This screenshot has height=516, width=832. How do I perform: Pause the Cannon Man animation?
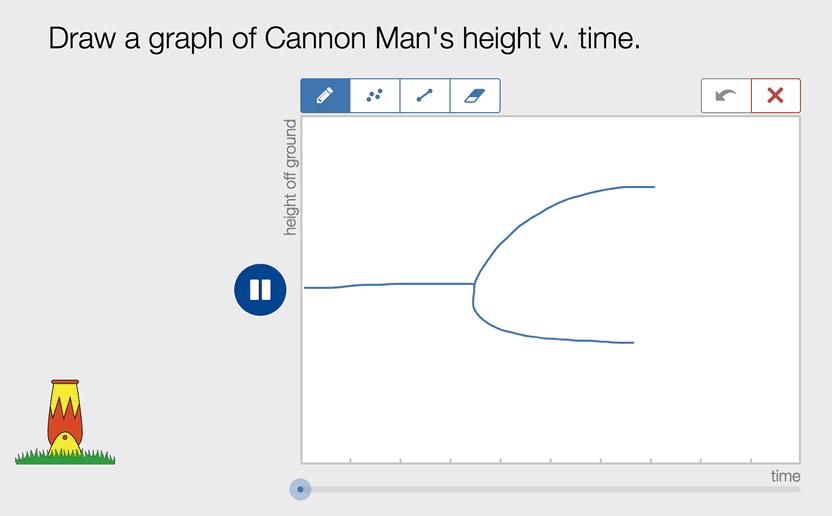point(260,290)
